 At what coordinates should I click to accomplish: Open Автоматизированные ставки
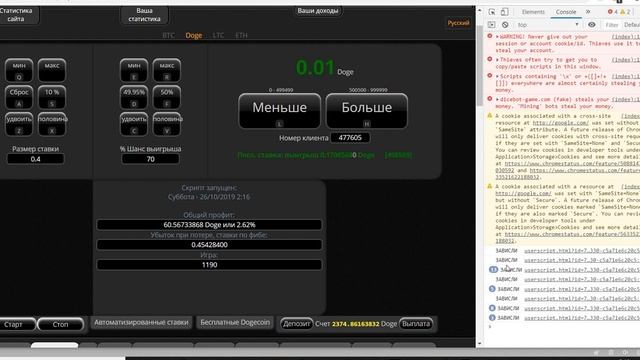click(141, 322)
